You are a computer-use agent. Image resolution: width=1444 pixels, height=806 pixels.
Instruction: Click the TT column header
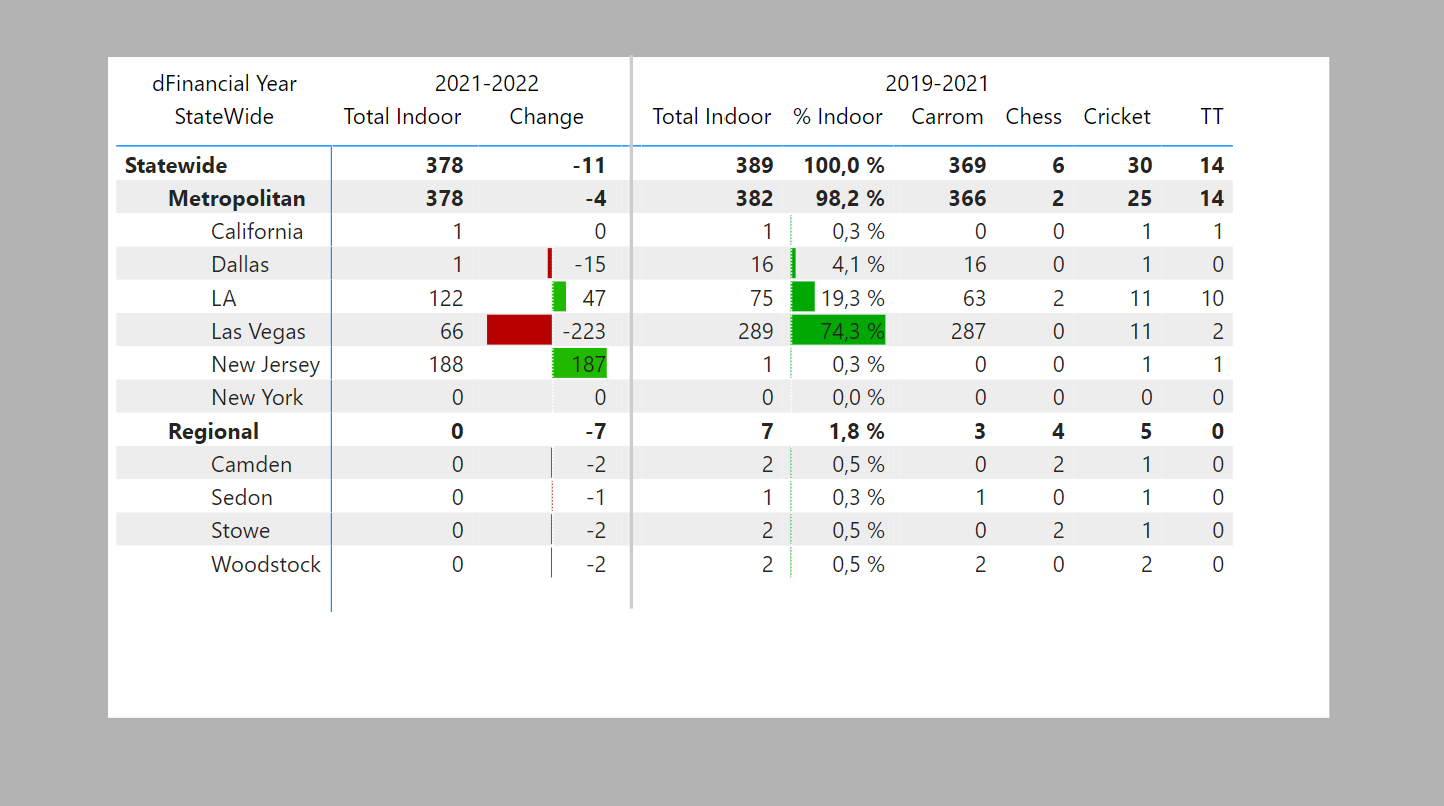pyautogui.click(x=1212, y=117)
